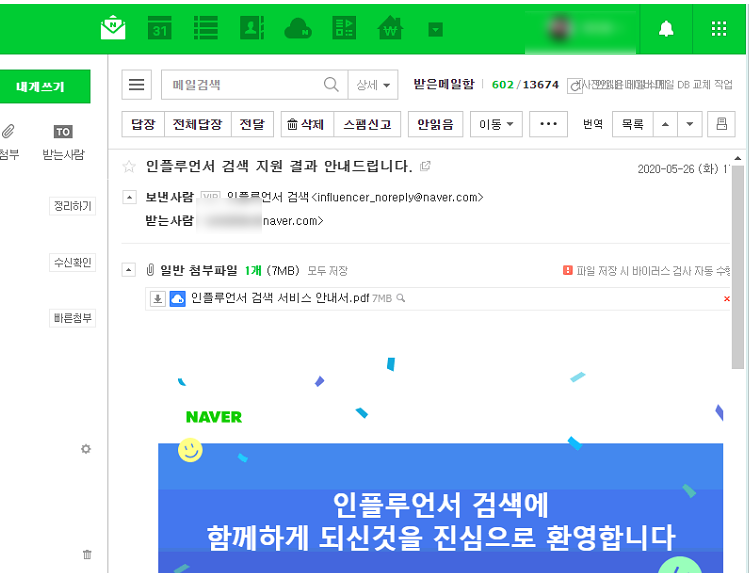
Task: Open the Calendar icon in top bar
Action: [160, 28]
